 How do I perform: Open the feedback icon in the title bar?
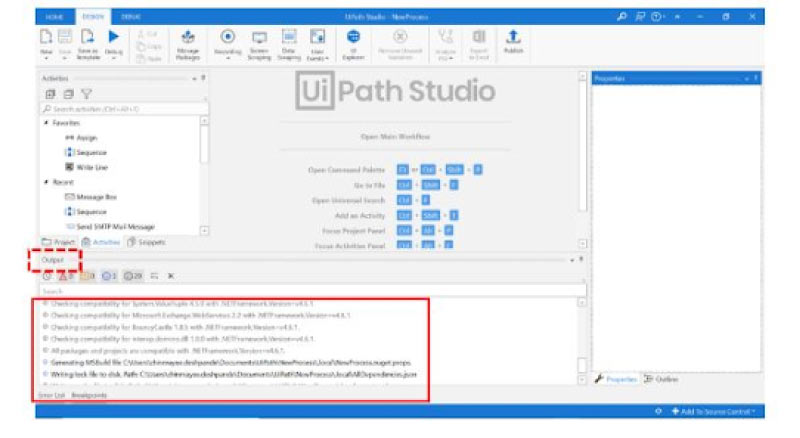[x=640, y=16]
